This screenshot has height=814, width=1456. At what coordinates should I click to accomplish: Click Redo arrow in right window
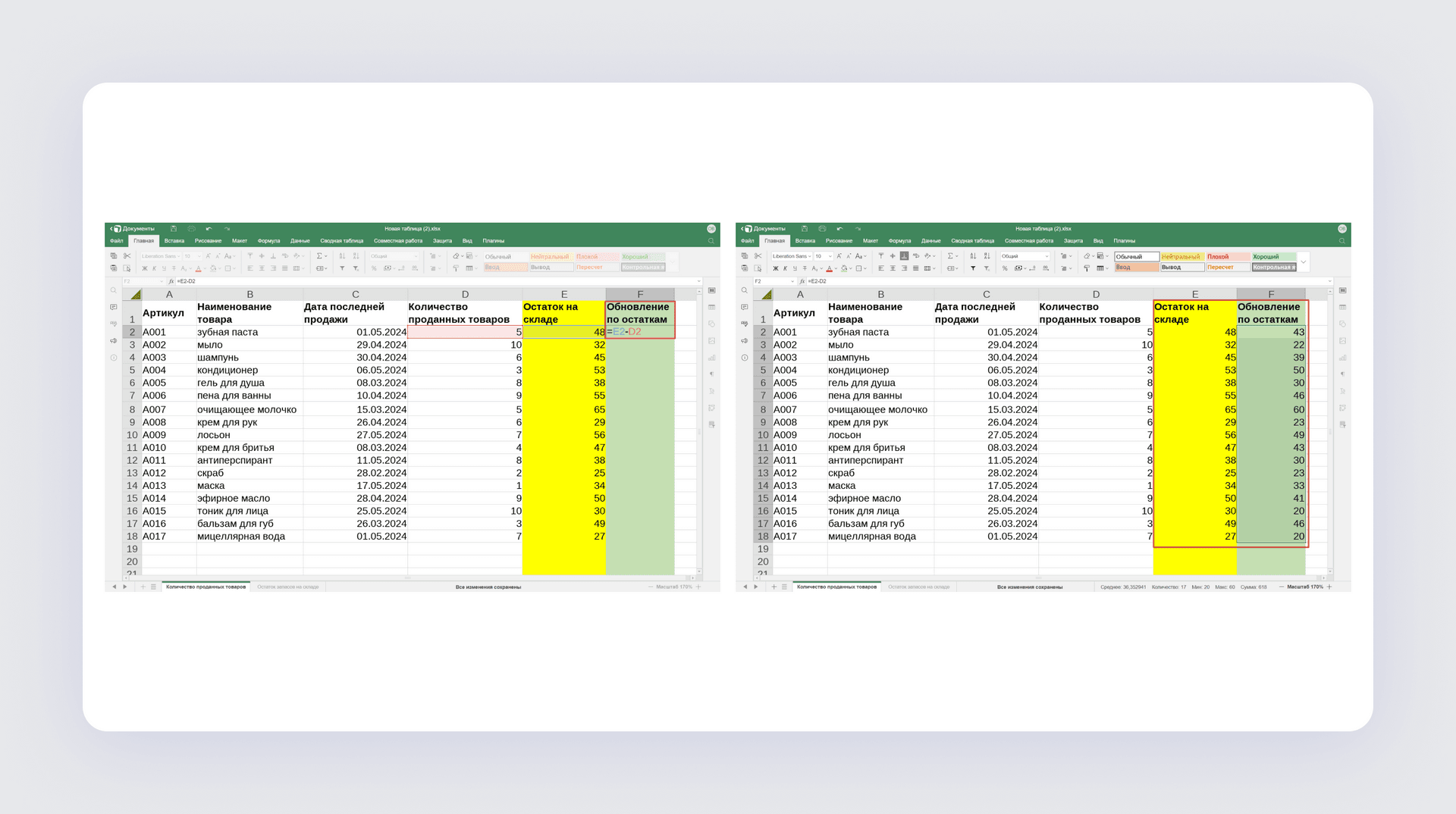(858, 229)
